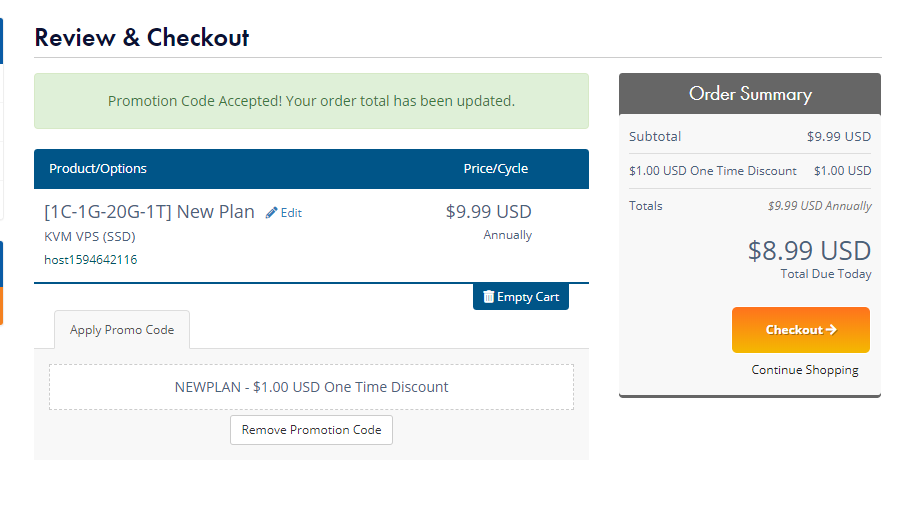Click the orange Checkout button text
Image resolution: width=923 pixels, height=528 pixels.
(794, 330)
